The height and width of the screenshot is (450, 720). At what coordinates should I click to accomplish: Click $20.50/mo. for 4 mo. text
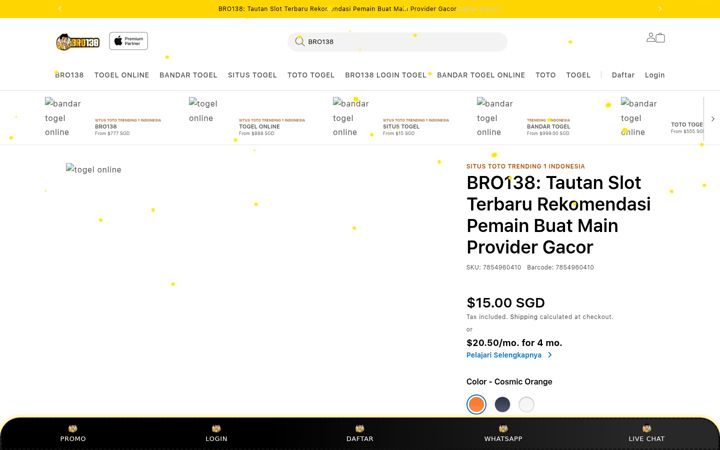(514, 343)
